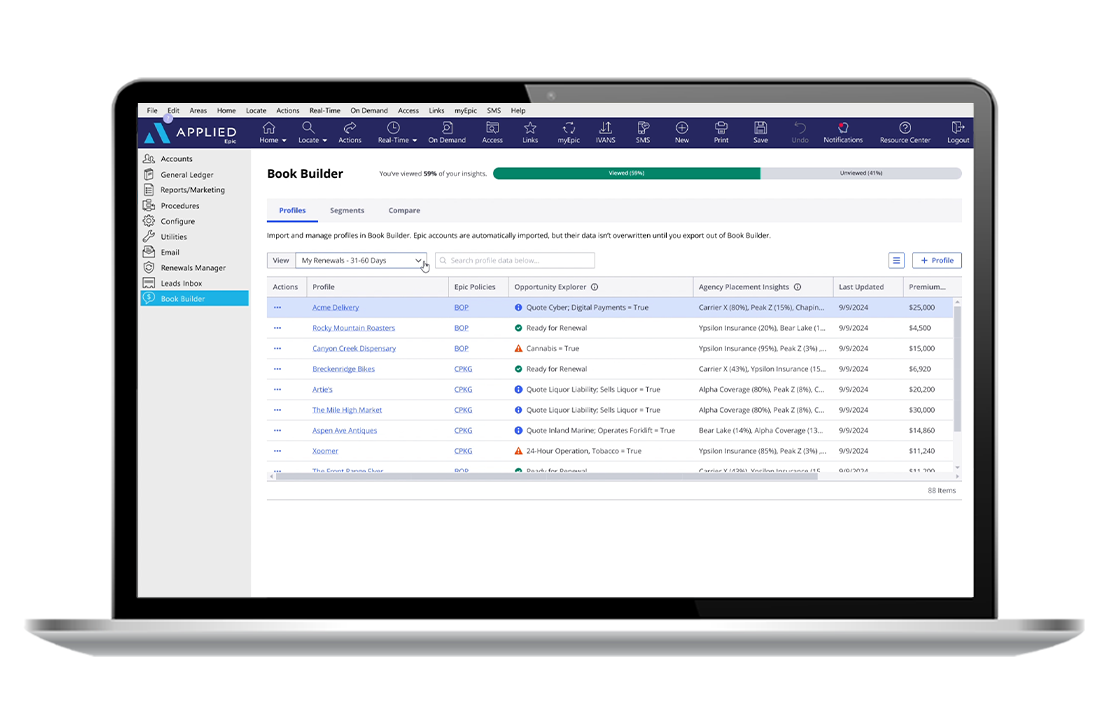The width and height of the screenshot is (1120, 728).
Task: Open The Mile High Market profile link
Action: click(347, 410)
